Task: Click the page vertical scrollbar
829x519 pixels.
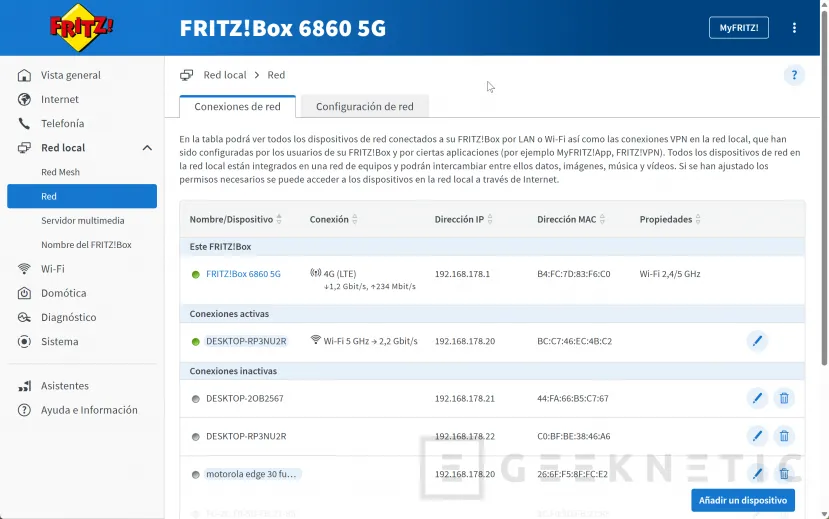Action: 824,188
